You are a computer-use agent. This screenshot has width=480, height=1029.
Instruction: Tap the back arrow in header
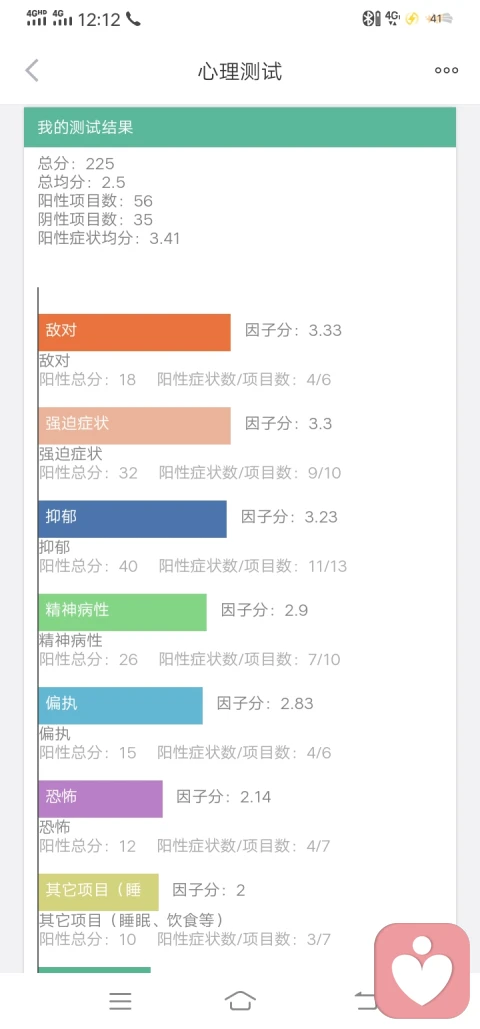point(32,70)
